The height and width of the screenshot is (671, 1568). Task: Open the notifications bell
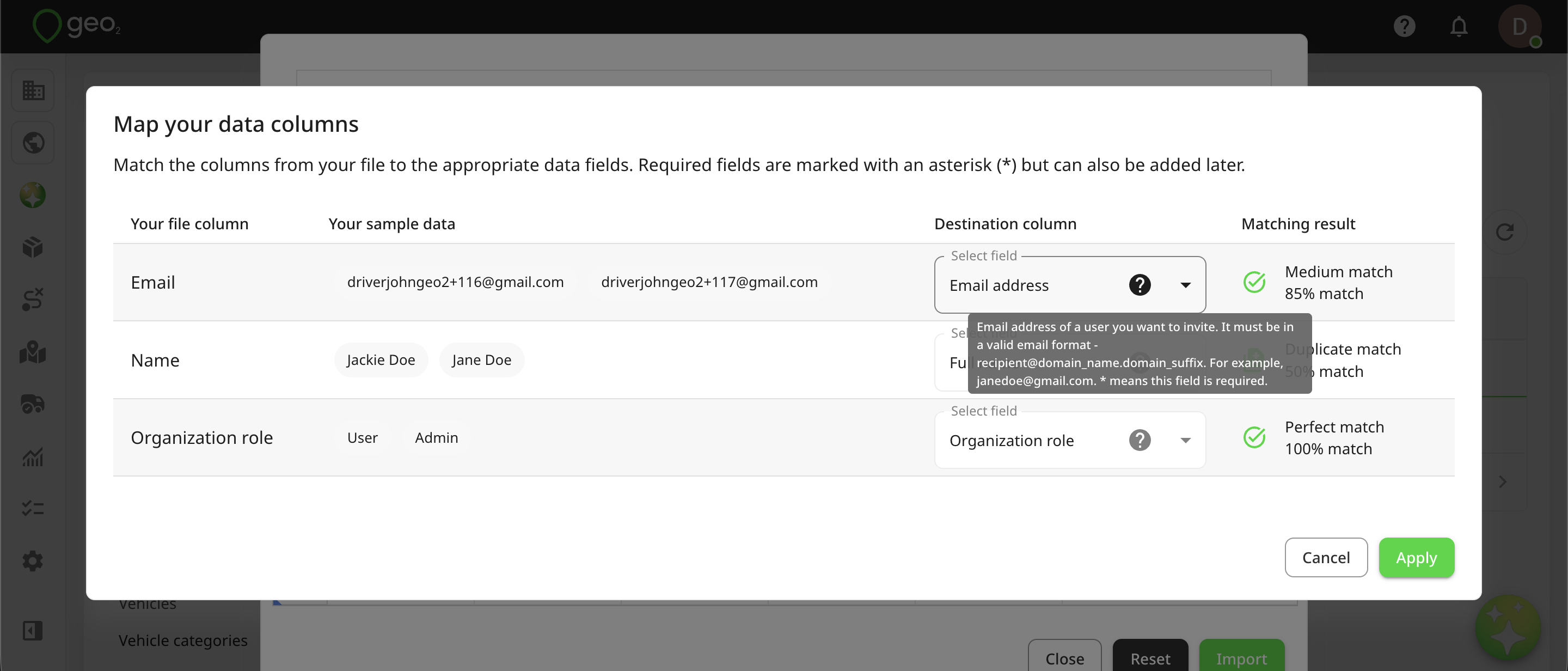(x=1459, y=27)
